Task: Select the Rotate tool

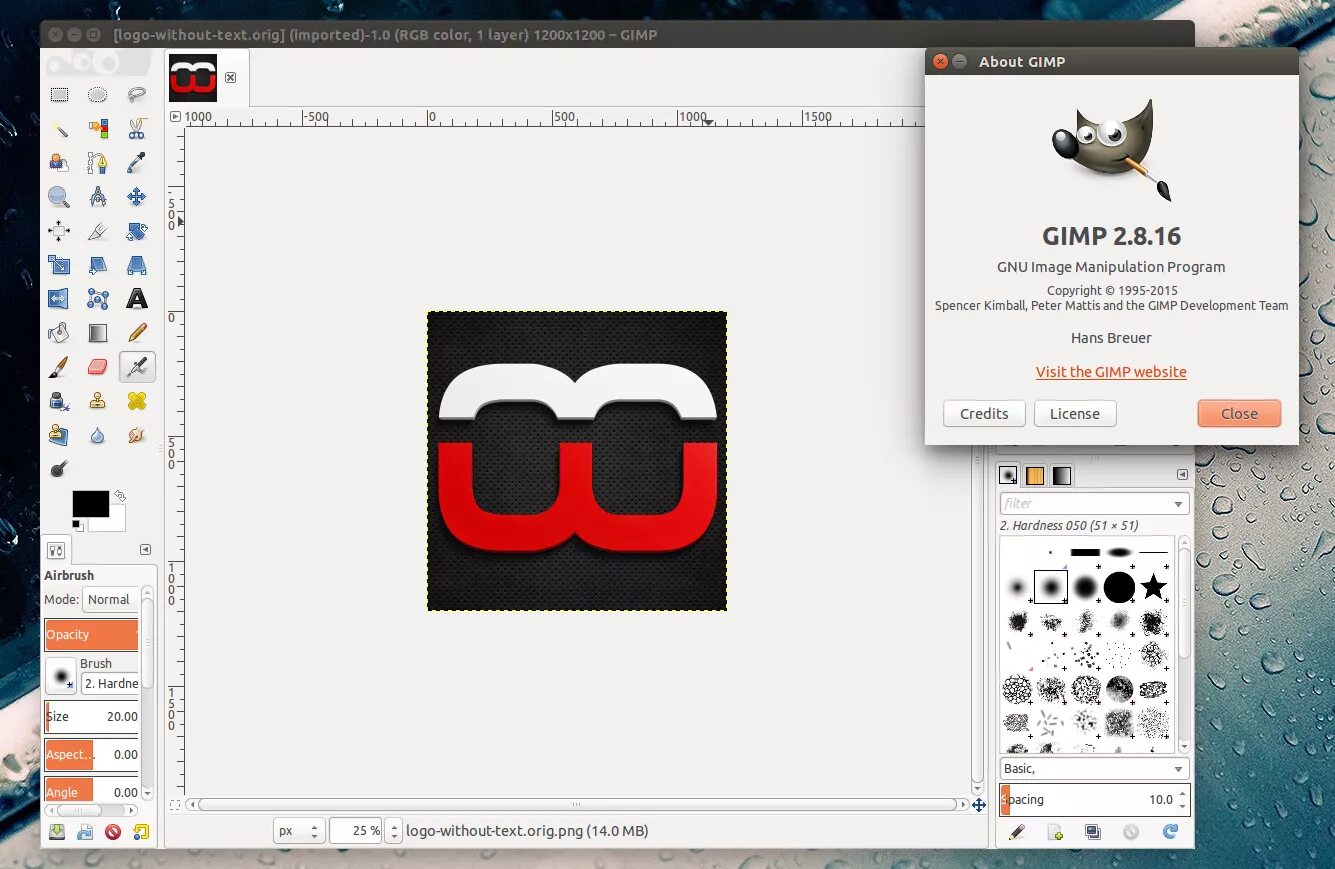Action: pos(137,231)
